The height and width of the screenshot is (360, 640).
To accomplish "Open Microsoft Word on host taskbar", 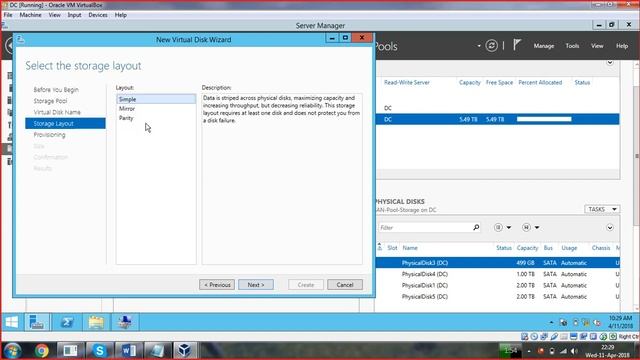I will 129,351.
